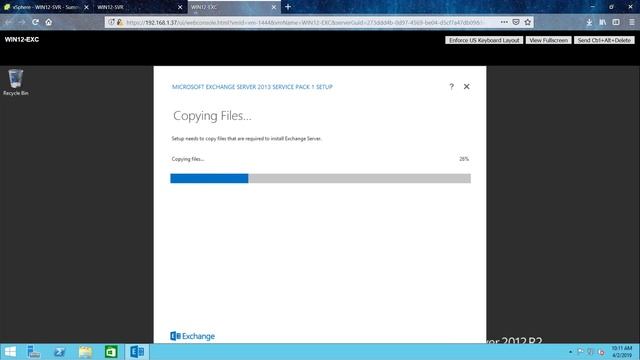Open the browser library icon
The image size is (640, 360).
pos(603,22)
